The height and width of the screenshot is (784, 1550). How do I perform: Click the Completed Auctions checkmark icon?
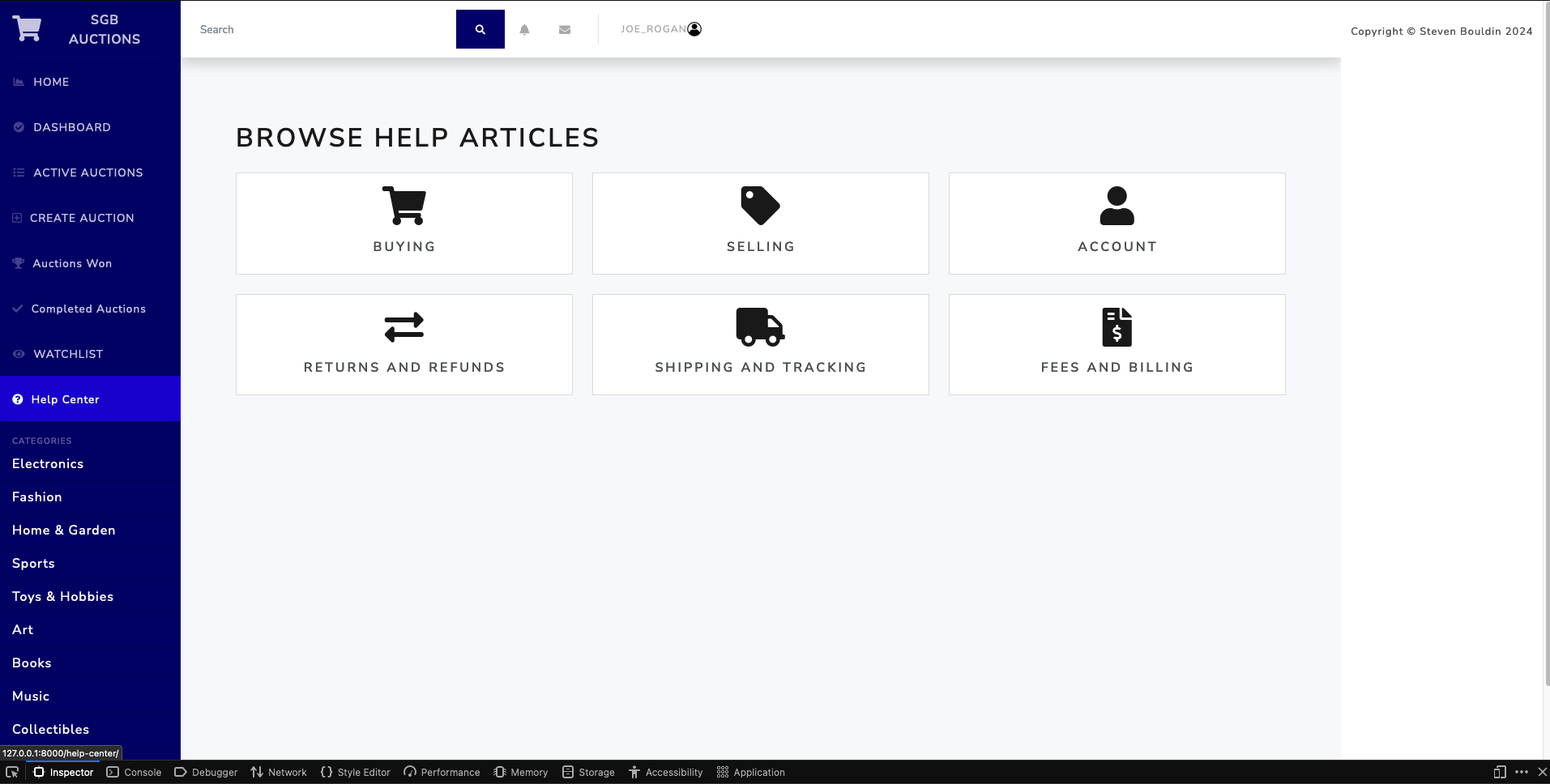click(x=18, y=309)
